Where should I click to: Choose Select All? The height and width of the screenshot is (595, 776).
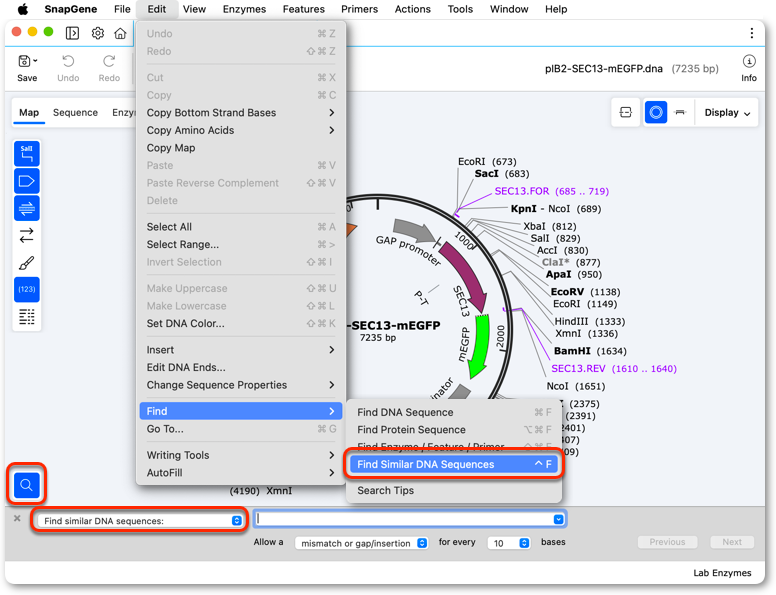pyautogui.click(x=241, y=227)
